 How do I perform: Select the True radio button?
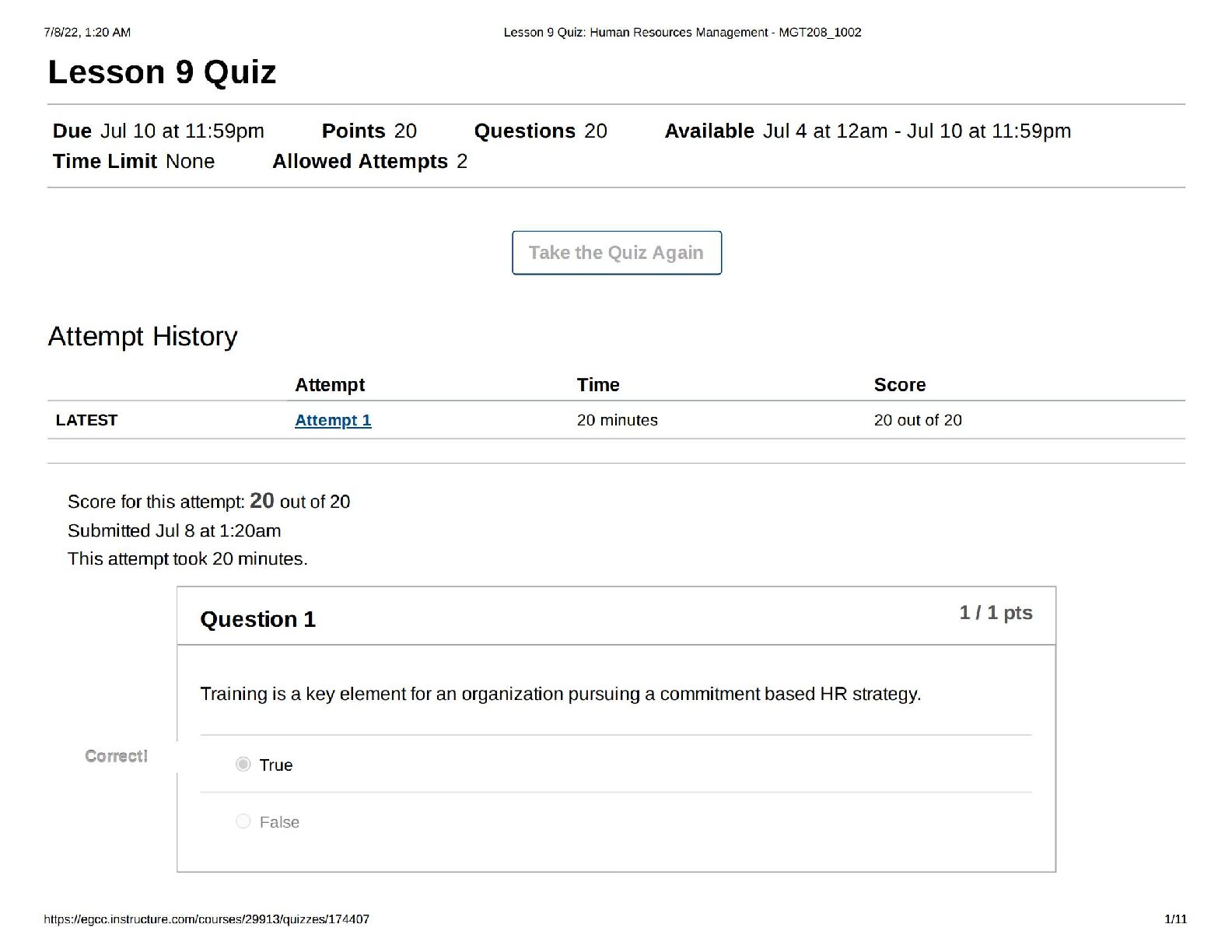[243, 765]
